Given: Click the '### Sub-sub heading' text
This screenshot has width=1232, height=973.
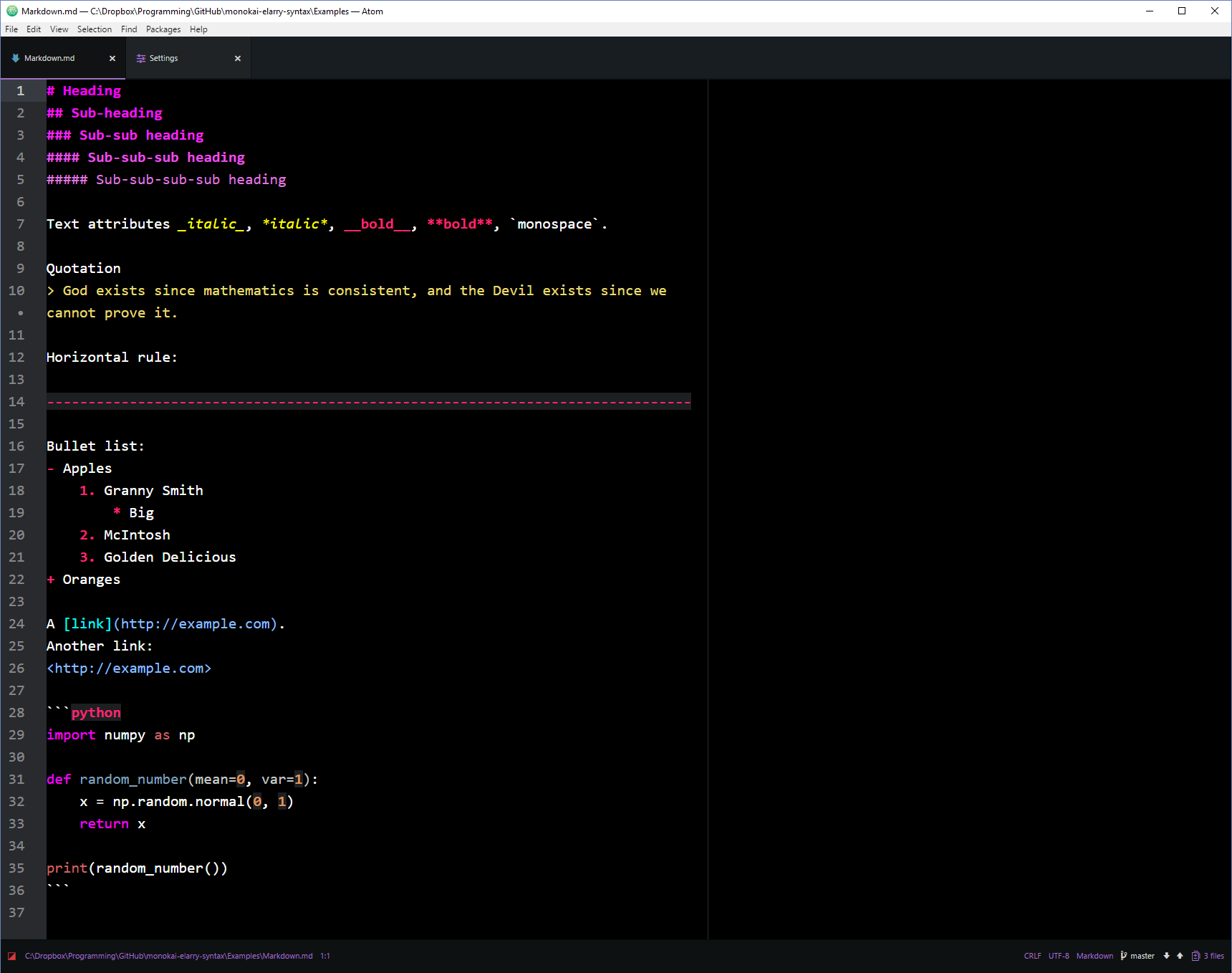Looking at the screenshot, I should (x=125, y=135).
